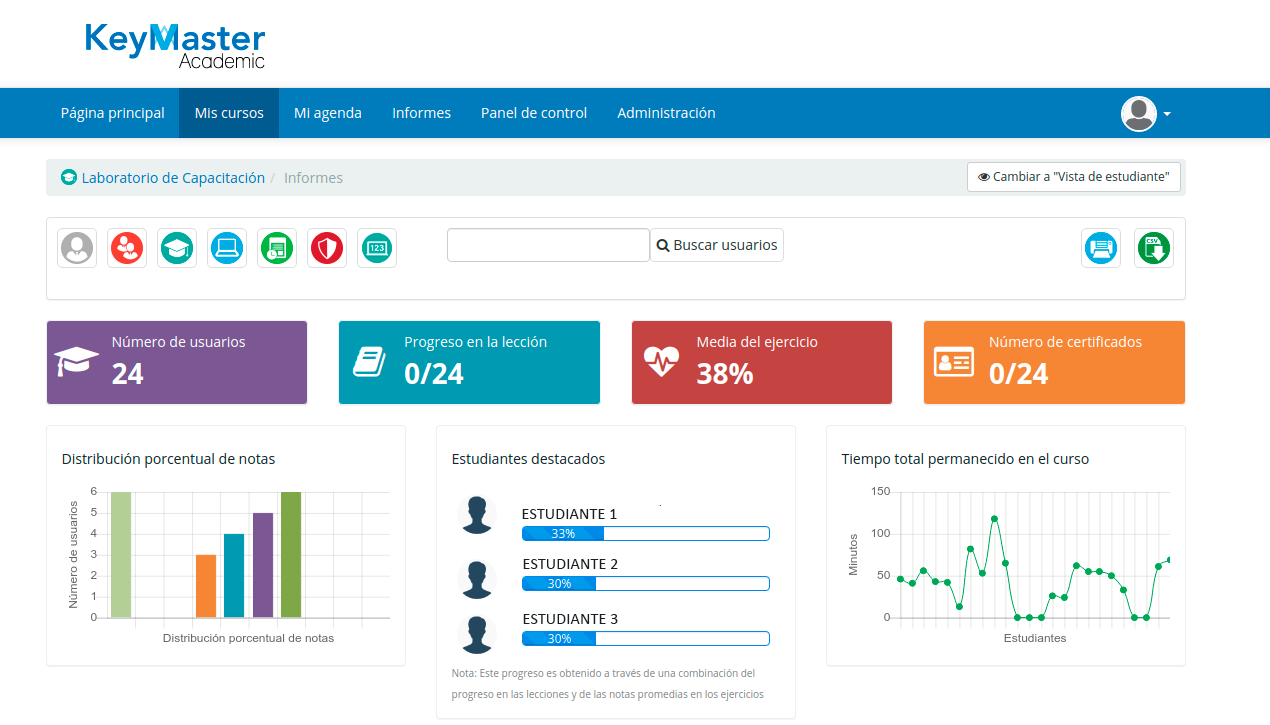Screen dimensions: 1270x725
Task: Click ESTUDIANTE 1's 33% progress bar
Action: click(x=645, y=533)
